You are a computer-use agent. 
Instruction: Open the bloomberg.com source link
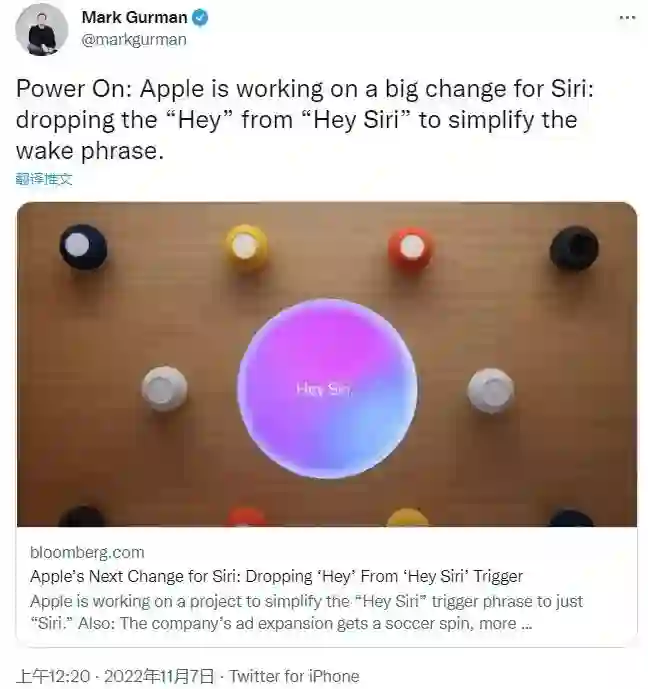point(87,552)
